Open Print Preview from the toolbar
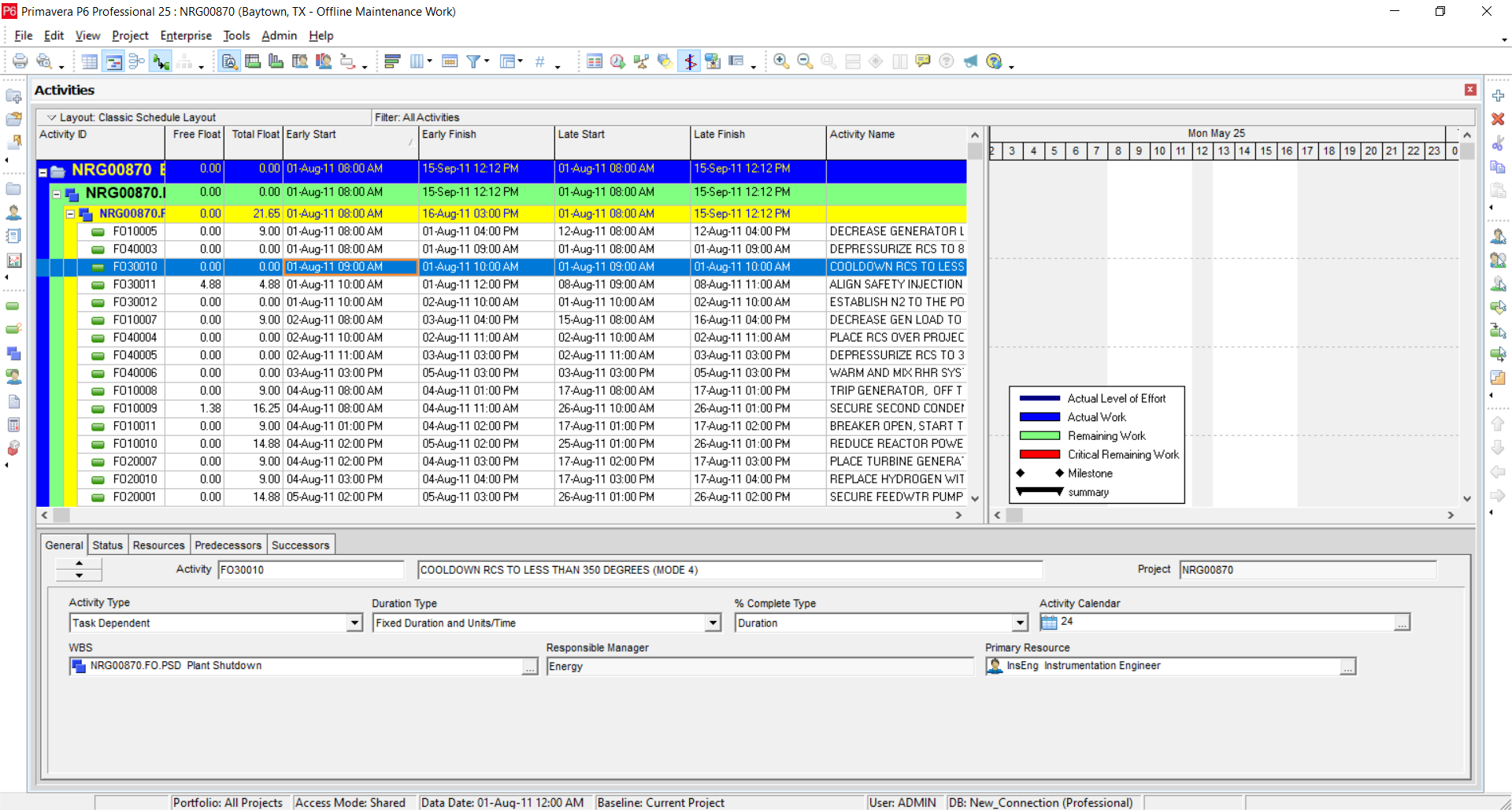This screenshot has width=1512, height=810. click(44, 61)
